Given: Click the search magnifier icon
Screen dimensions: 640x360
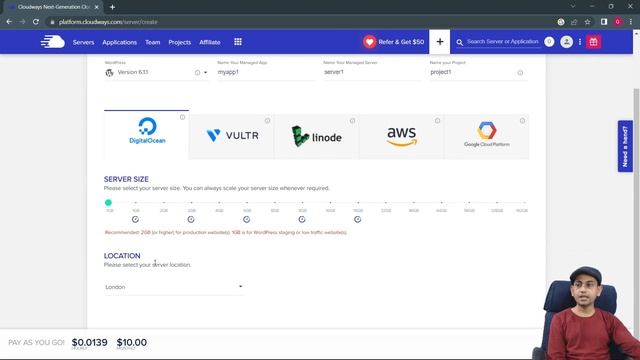Looking at the screenshot, I should [x=460, y=42].
